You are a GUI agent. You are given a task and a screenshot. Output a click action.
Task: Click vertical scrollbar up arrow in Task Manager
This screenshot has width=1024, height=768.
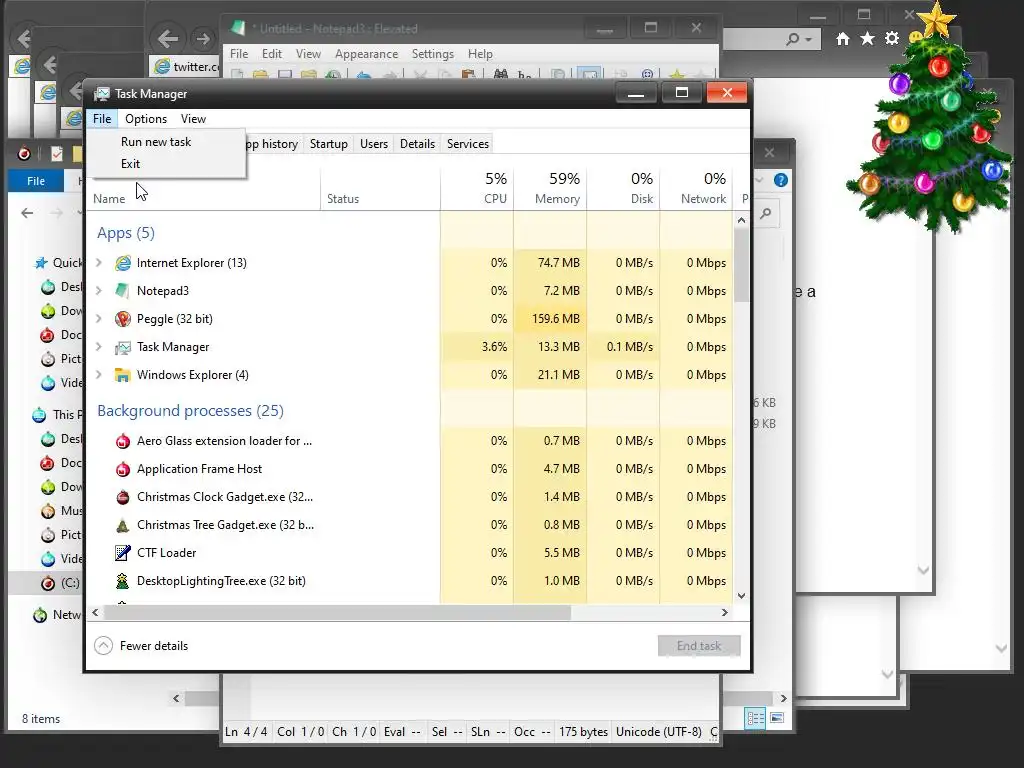741,221
